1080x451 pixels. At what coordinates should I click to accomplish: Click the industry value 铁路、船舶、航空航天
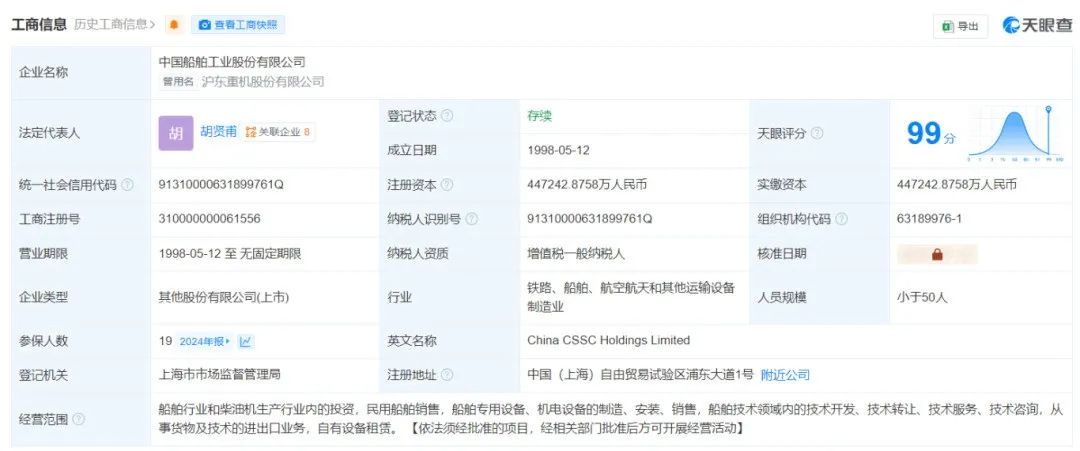[x=631, y=297]
